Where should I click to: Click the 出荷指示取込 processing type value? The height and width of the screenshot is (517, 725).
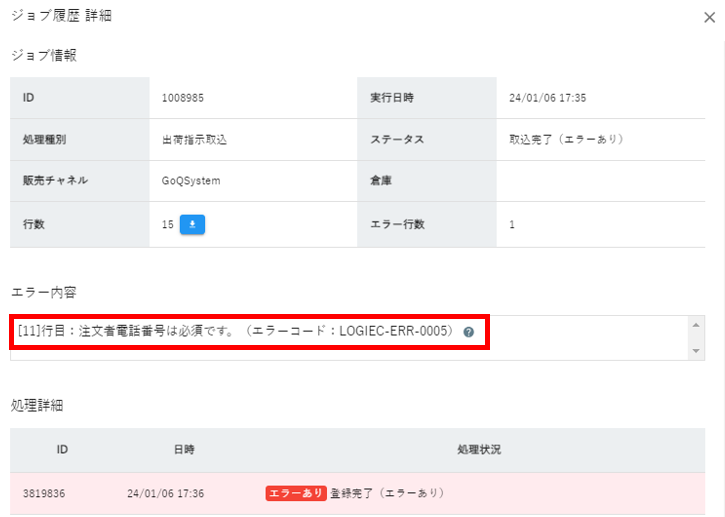click(x=194, y=140)
